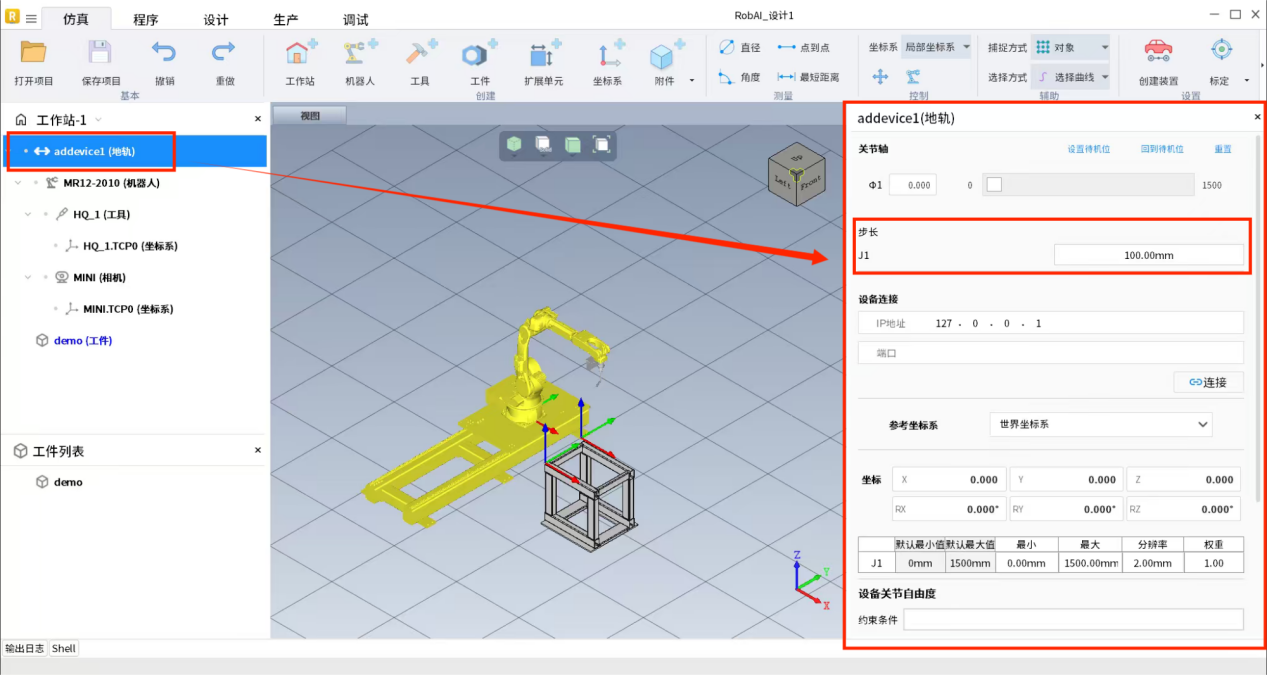Click the 创建装置 car icon
This screenshot has width=1267, height=675.
(x=1158, y=52)
